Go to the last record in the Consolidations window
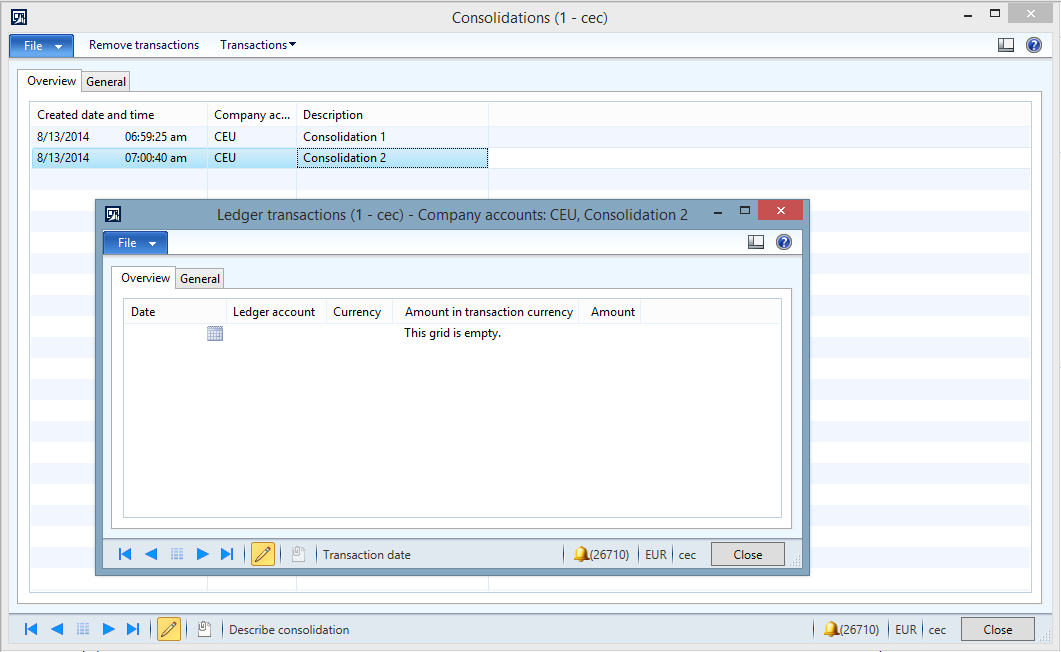The image size is (1061, 652). click(133, 629)
